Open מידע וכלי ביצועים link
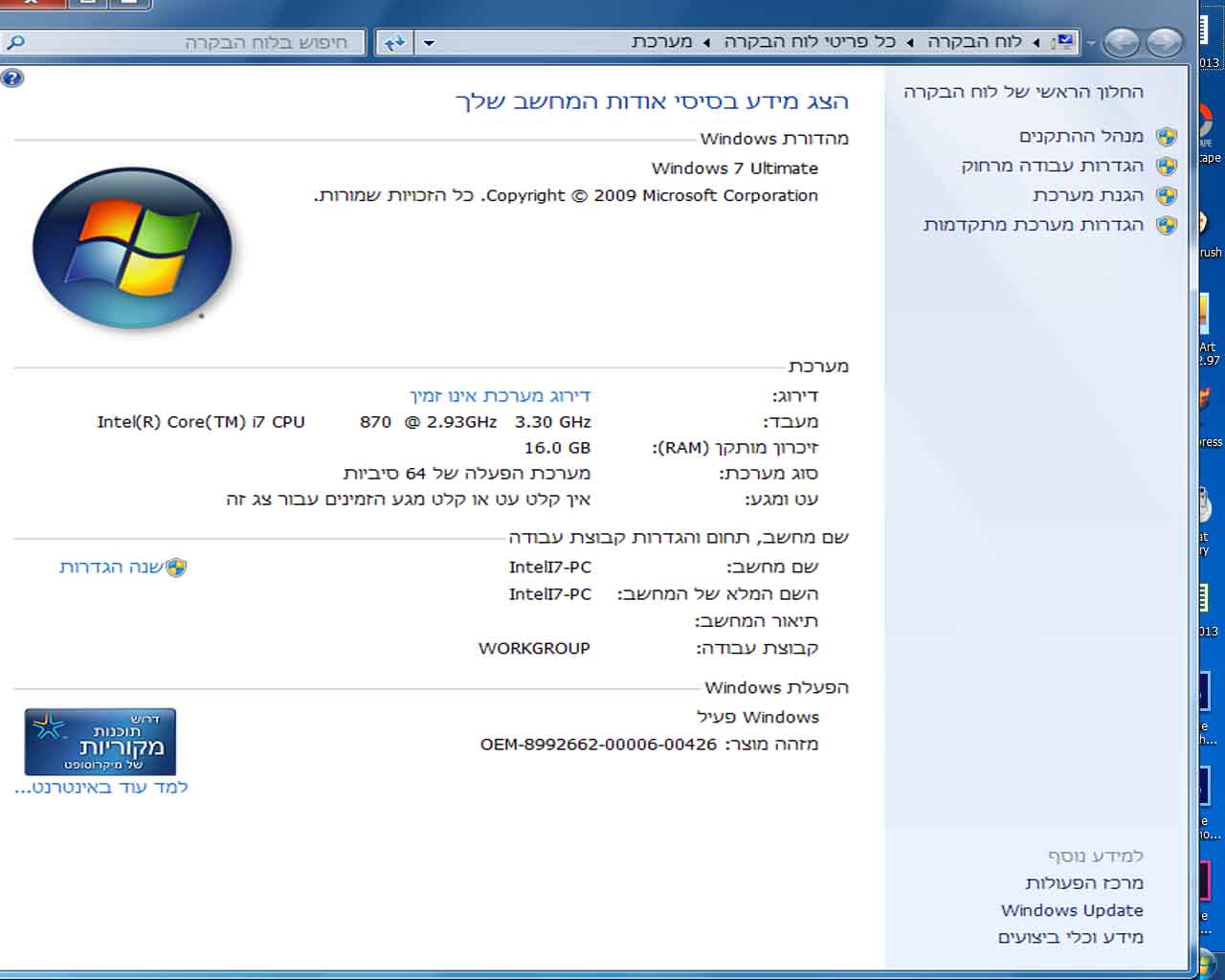The image size is (1225, 980). 1071,938
